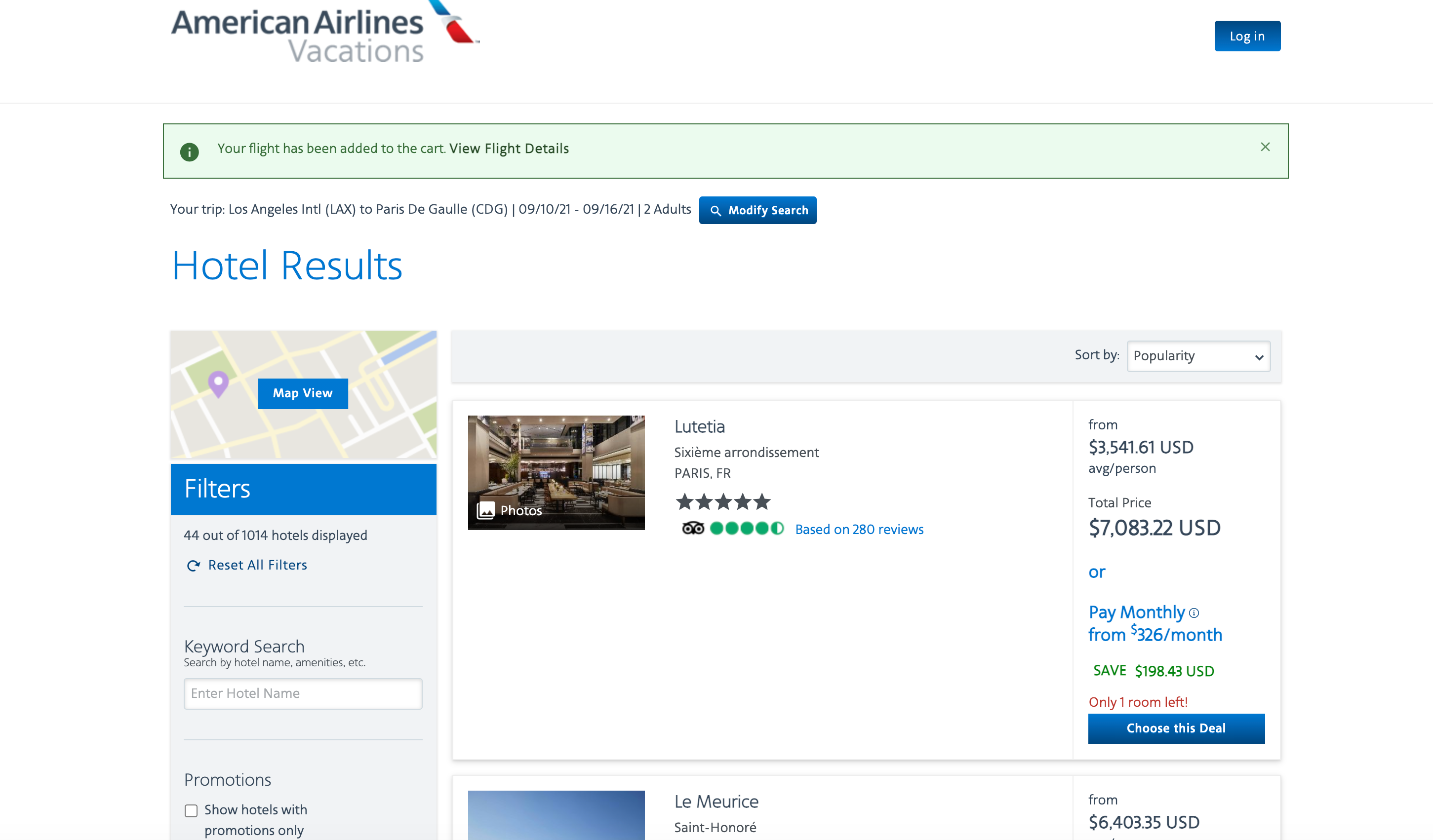This screenshot has height=840, width=1433.
Task: Click the Pay Monthly info tooltip icon
Action: (1194, 614)
